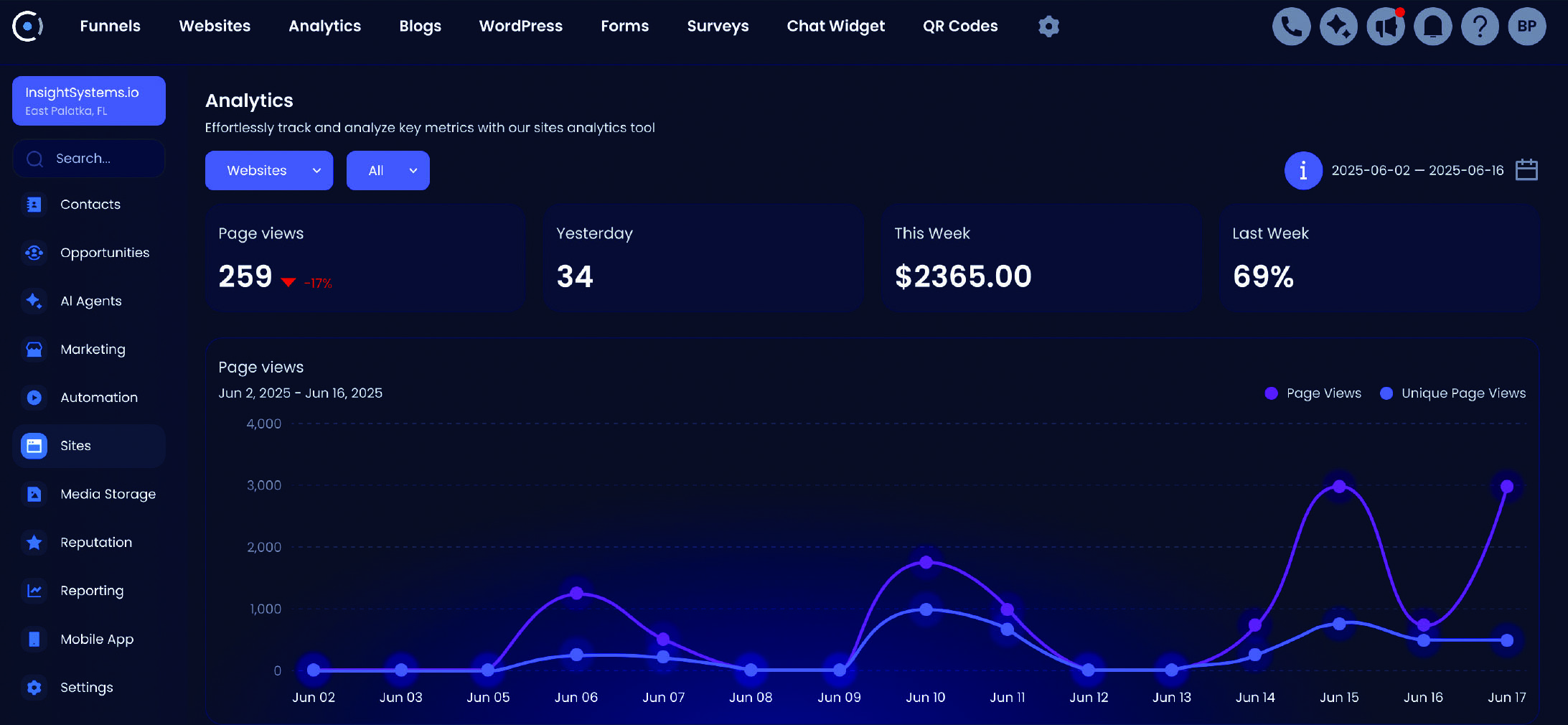Viewport: 1568px width, 725px height.
Task: Open the BP user profile avatar
Action: [x=1527, y=27]
